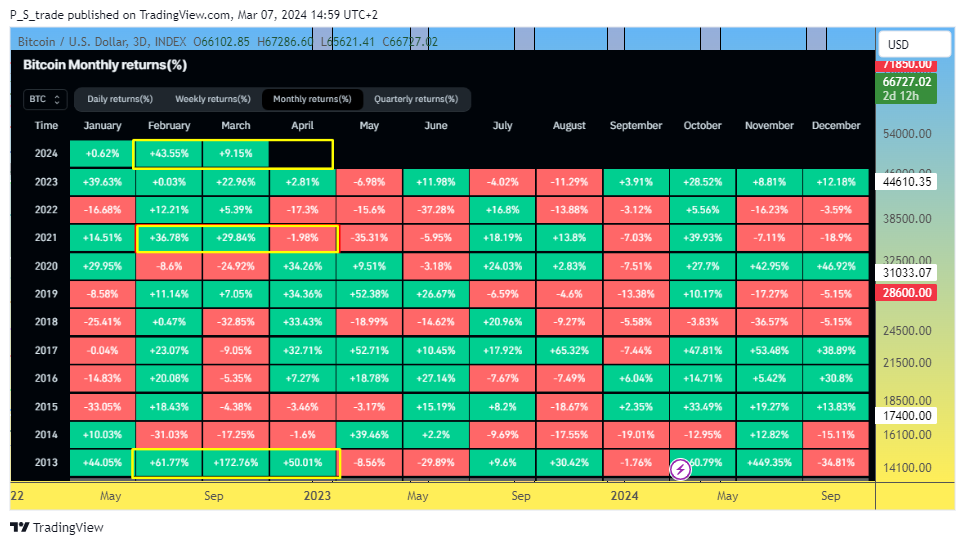The height and width of the screenshot is (545, 965).
Task: Click the December column header
Action: click(x=836, y=125)
